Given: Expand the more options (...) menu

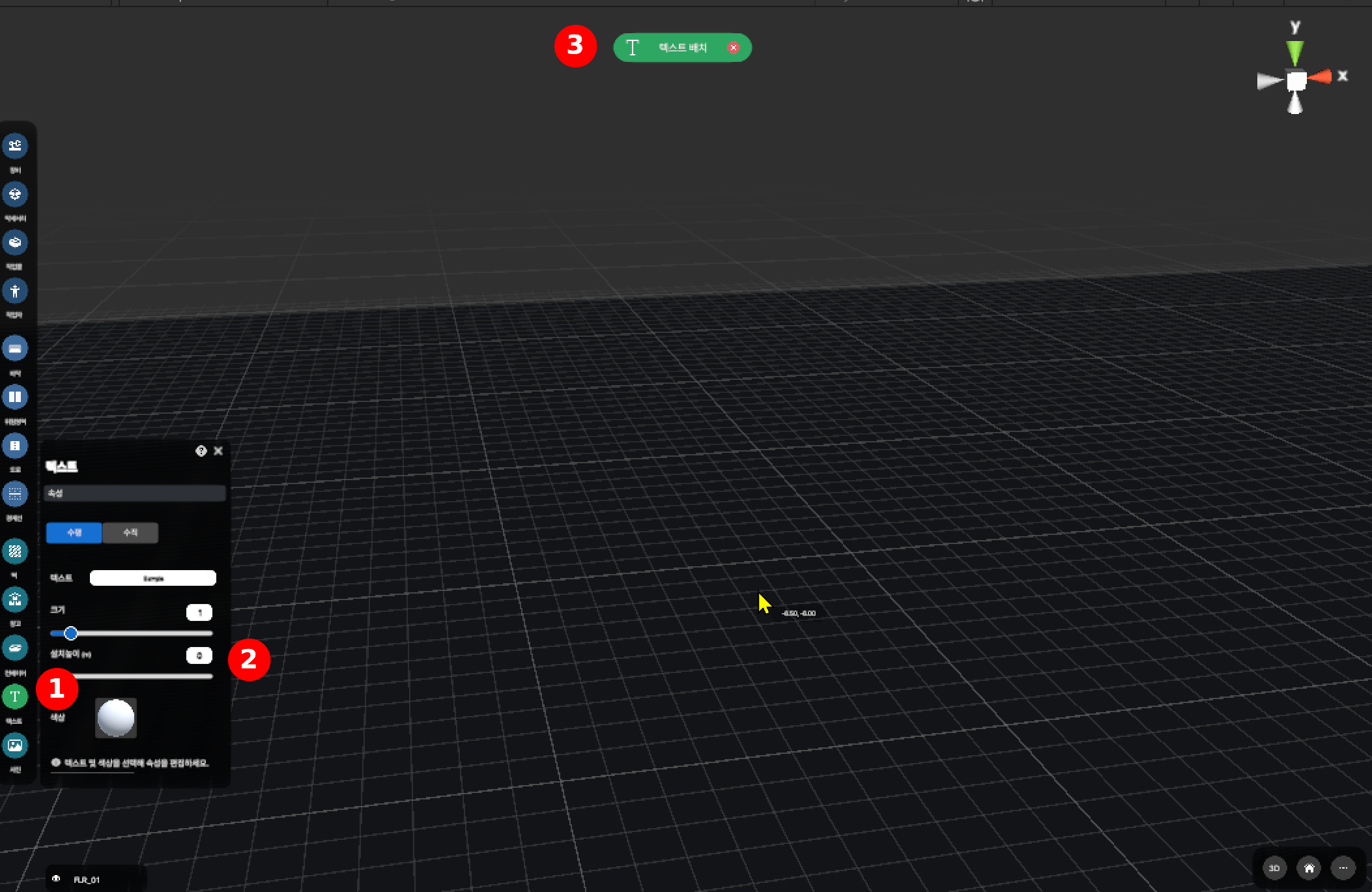Looking at the screenshot, I should 1343,868.
